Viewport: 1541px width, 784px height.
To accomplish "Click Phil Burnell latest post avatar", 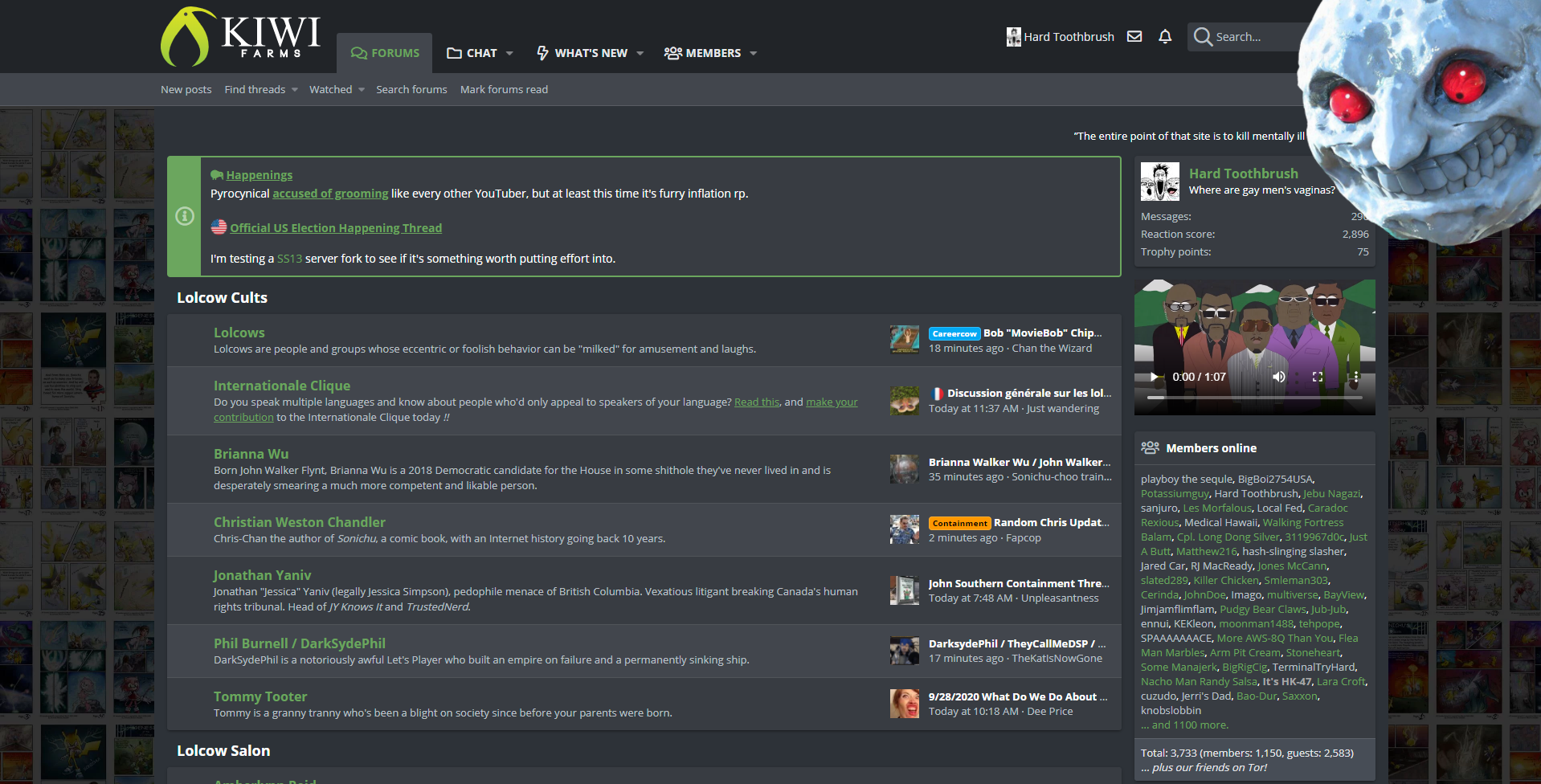I will 905,651.
